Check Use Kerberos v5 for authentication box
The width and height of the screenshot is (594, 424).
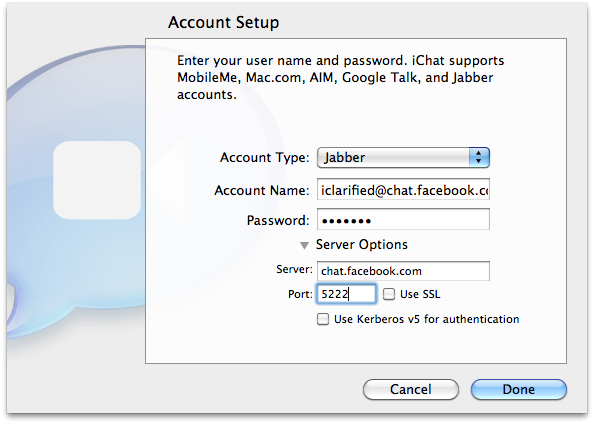click(323, 319)
